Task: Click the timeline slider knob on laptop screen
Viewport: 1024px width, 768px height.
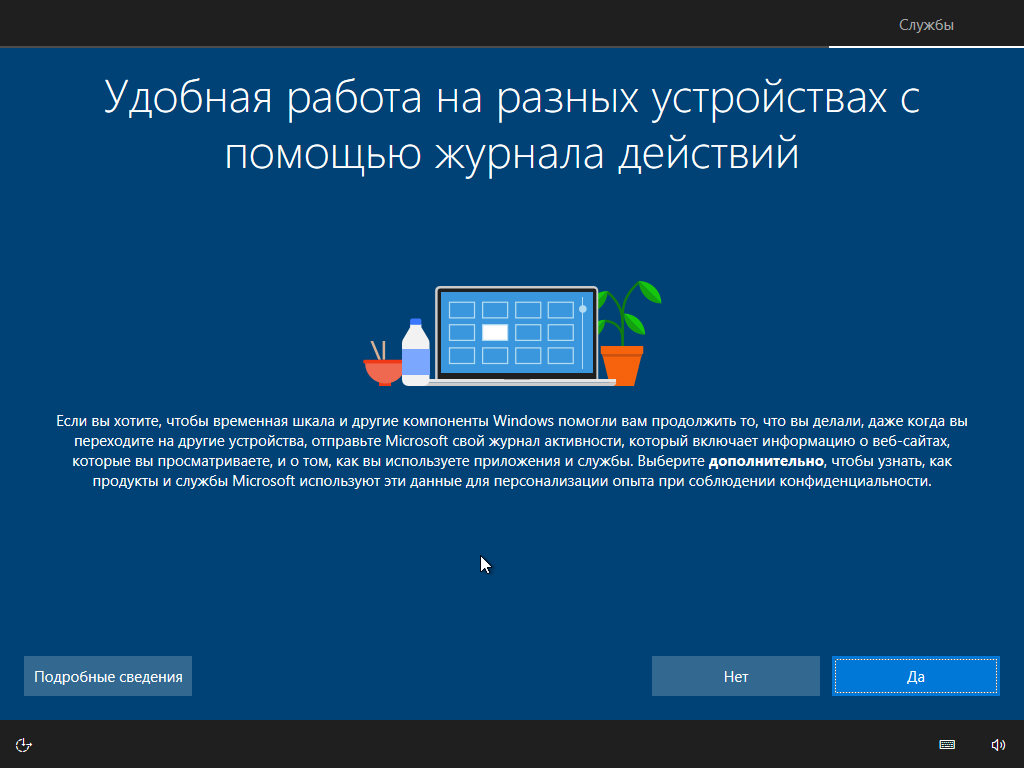Action: (x=583, y=309)
